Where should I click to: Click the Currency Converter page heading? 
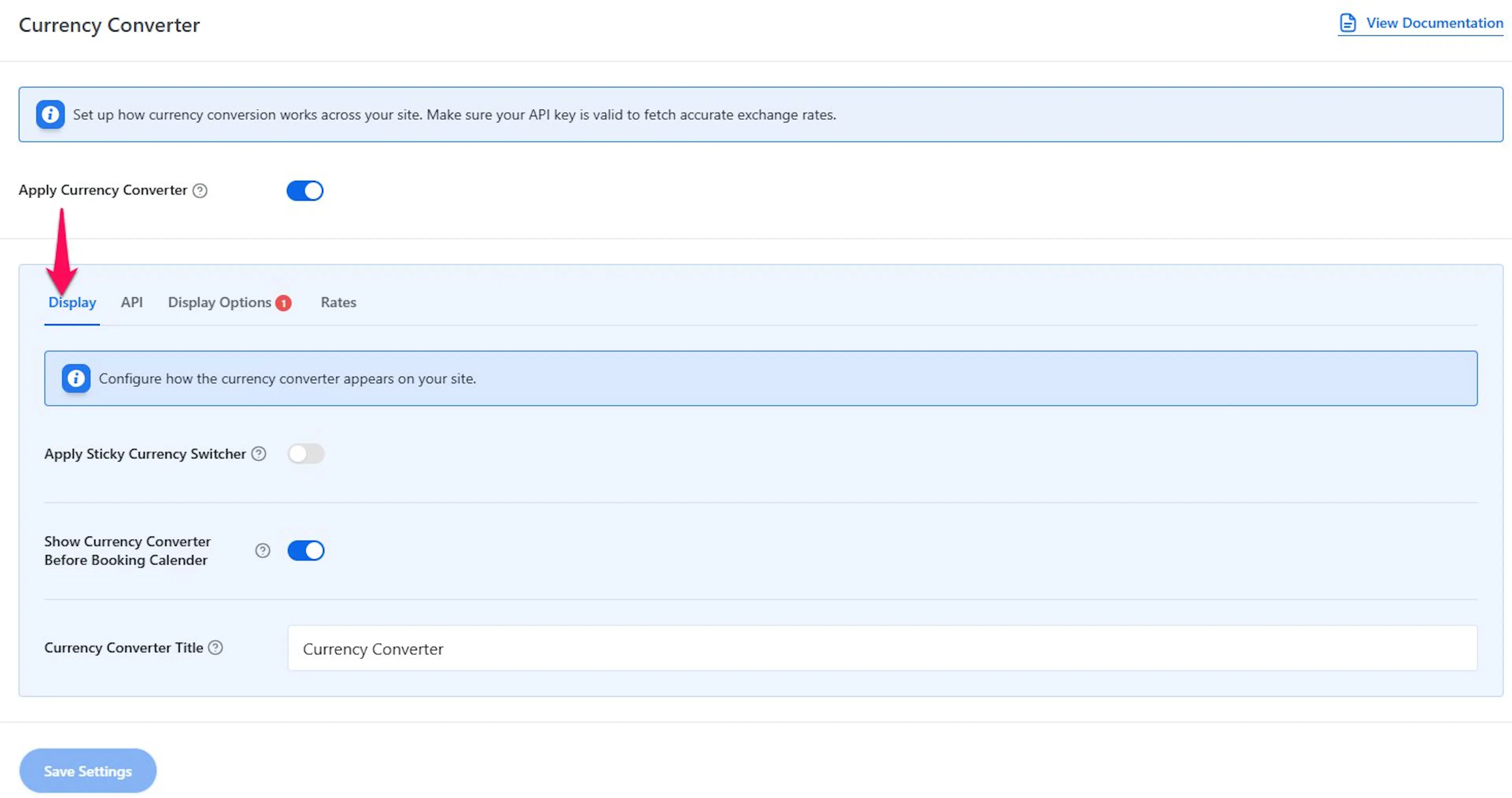coord(109,25)
